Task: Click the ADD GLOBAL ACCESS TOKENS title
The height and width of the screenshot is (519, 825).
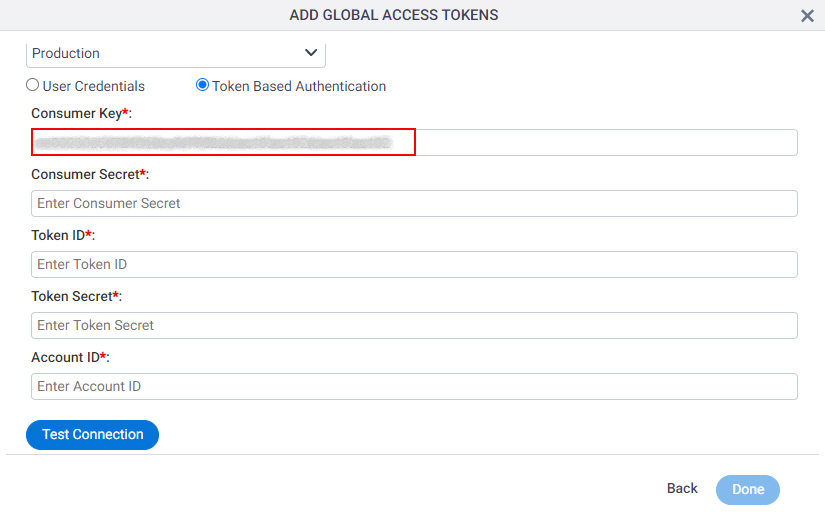Action: 394,15
